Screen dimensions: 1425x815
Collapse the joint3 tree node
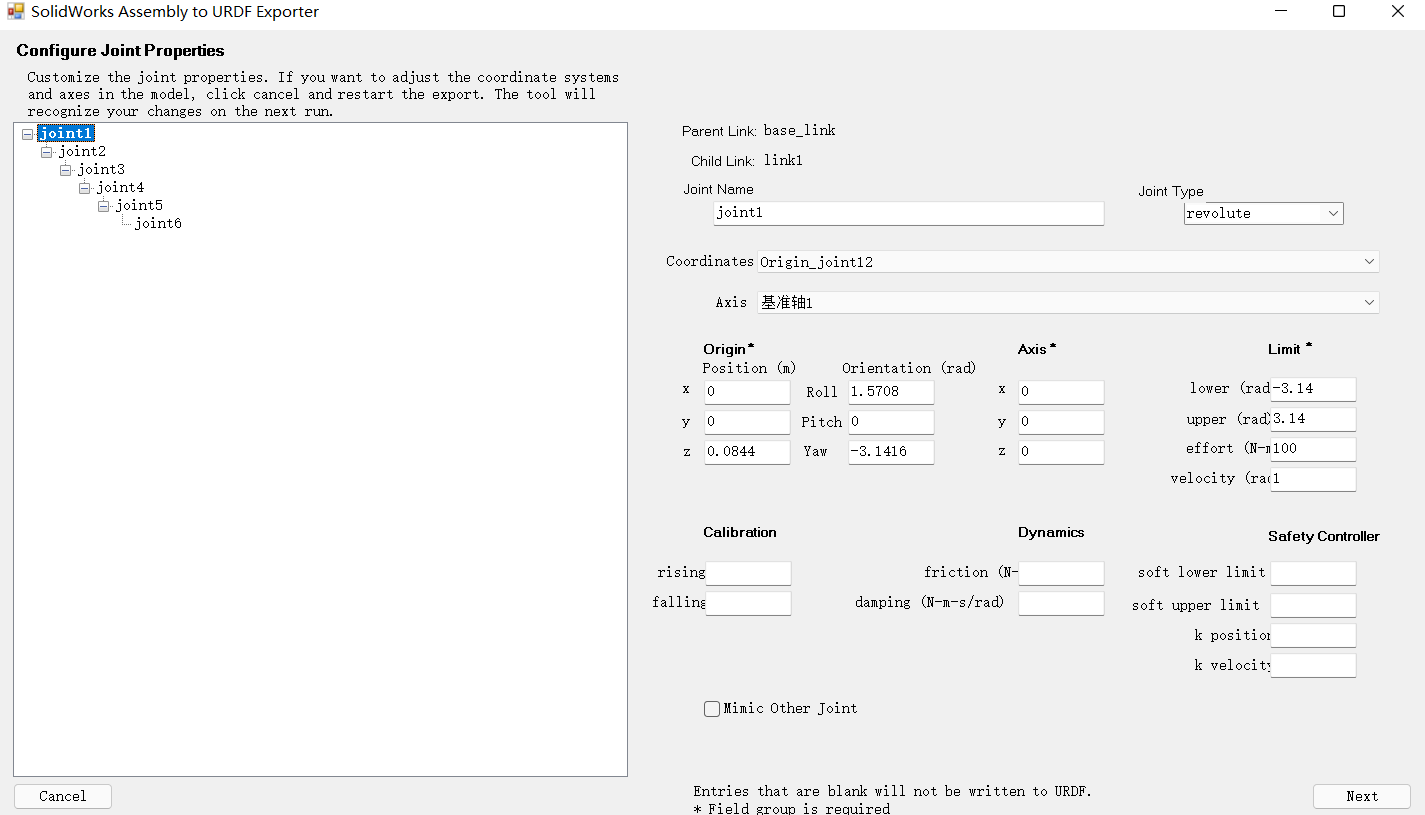point(65,170)
